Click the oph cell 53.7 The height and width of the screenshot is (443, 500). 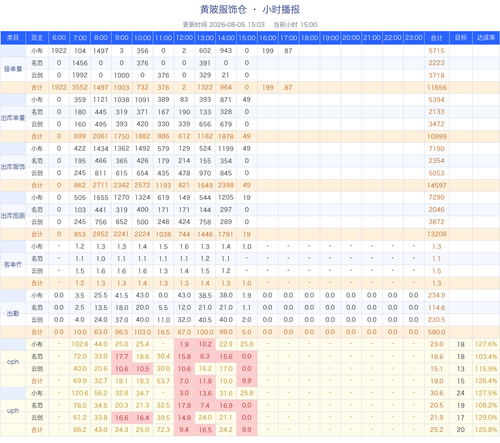point(163,381)
